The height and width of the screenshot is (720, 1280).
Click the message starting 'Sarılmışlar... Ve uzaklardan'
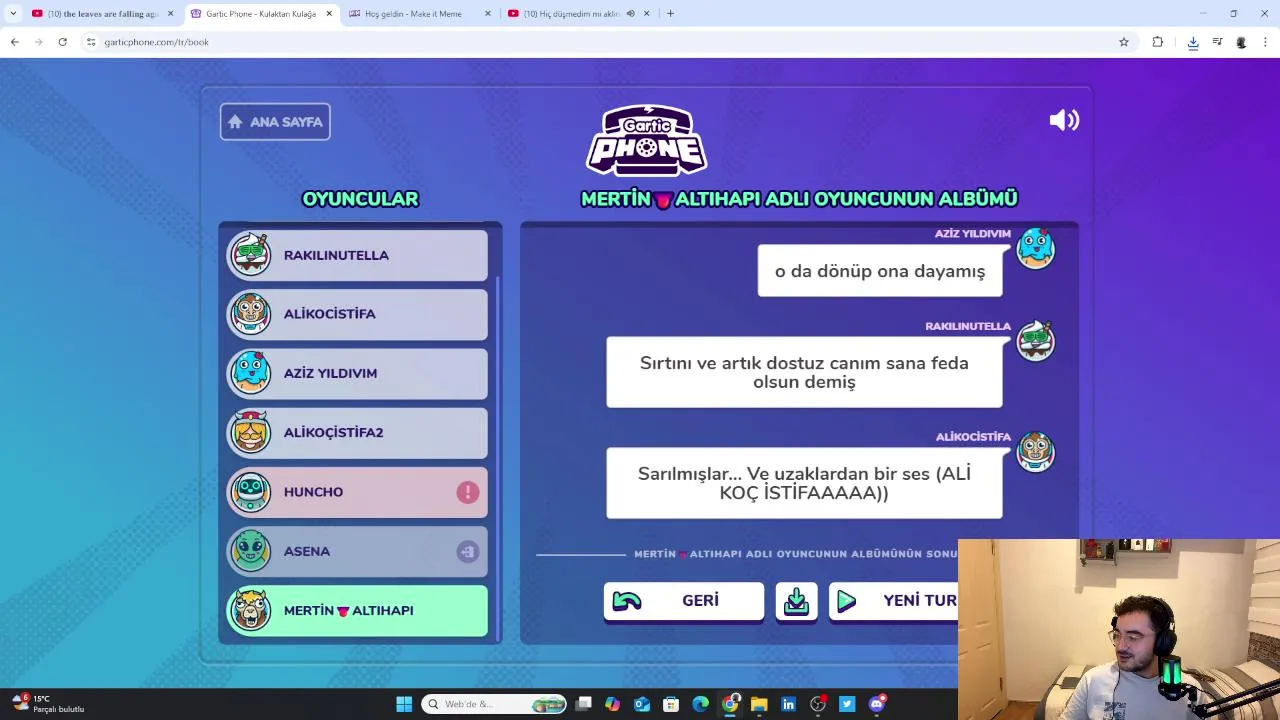pos(804,483)
